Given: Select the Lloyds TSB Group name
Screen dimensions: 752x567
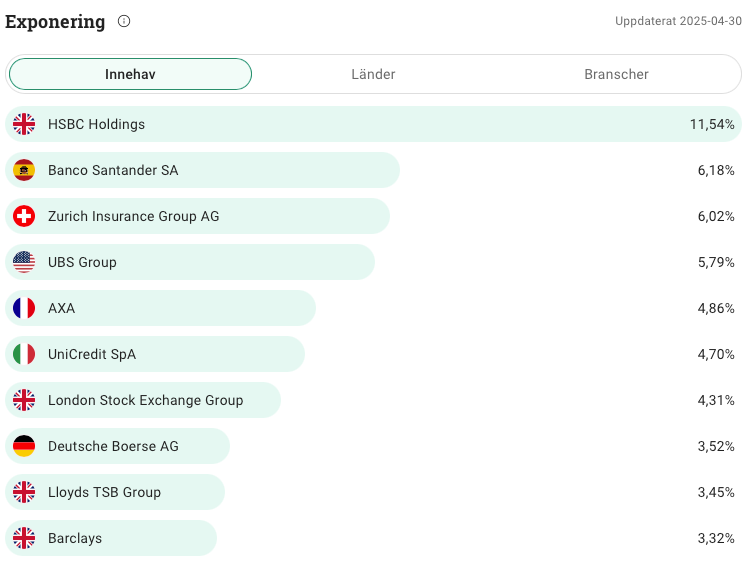Looking at the screenshot, I should point(105,492).
